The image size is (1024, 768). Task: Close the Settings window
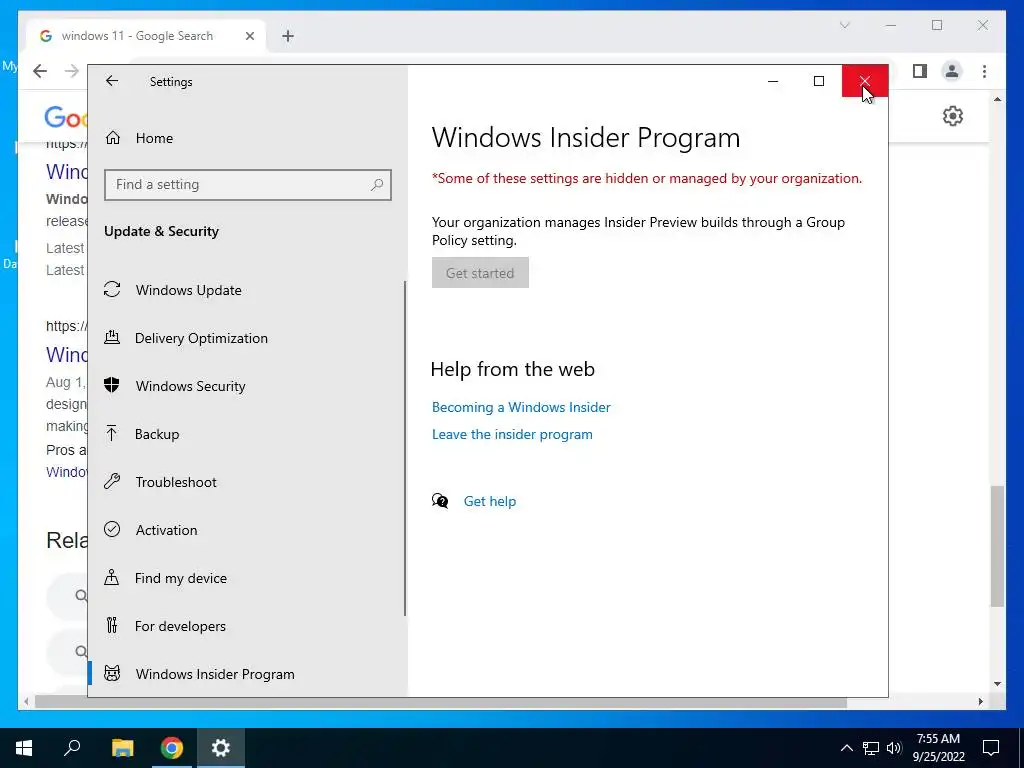(x=865, y=81)
